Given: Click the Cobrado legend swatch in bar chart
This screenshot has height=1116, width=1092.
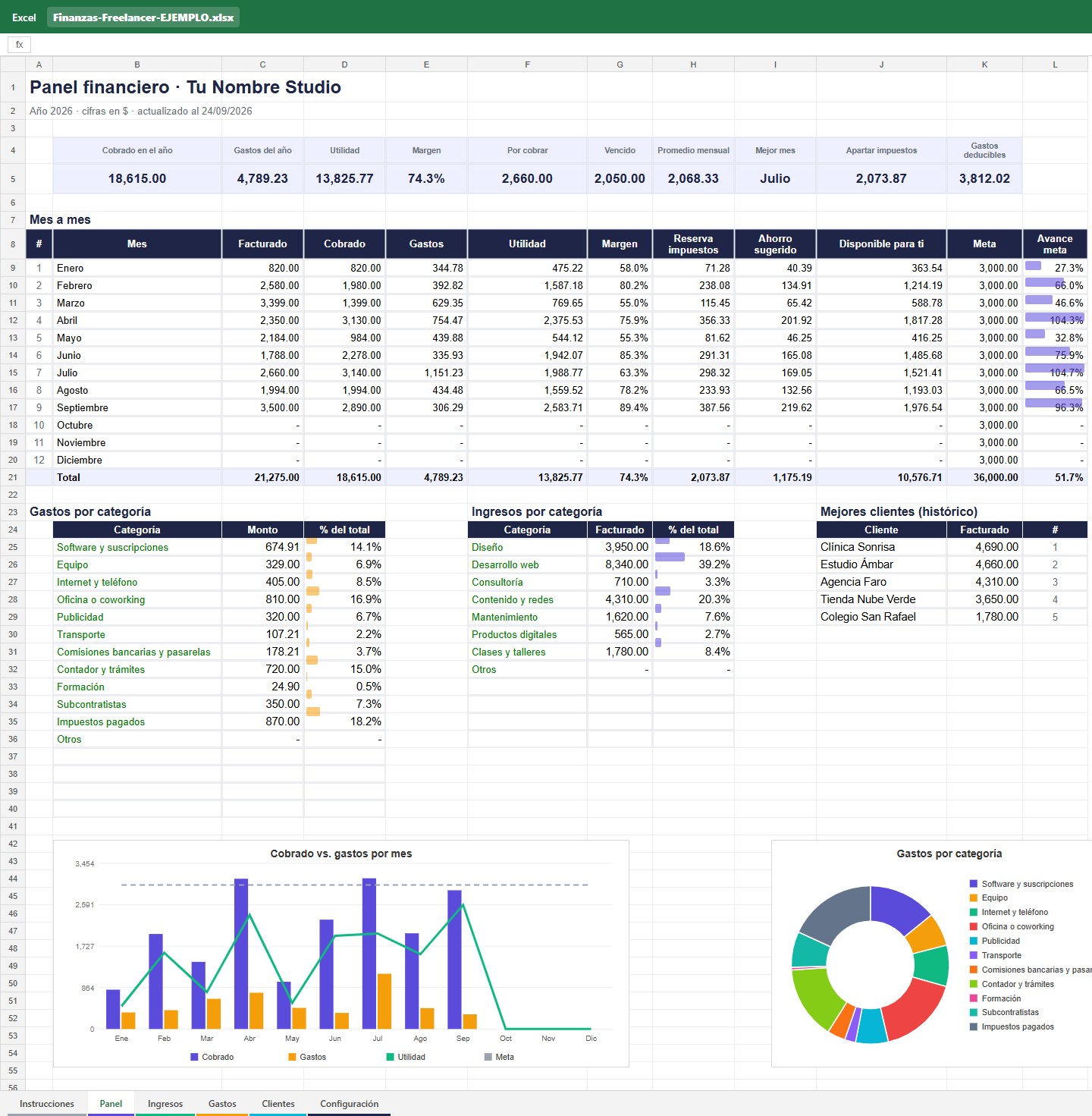Looking at the screenshot, I should click(194, 1057).
